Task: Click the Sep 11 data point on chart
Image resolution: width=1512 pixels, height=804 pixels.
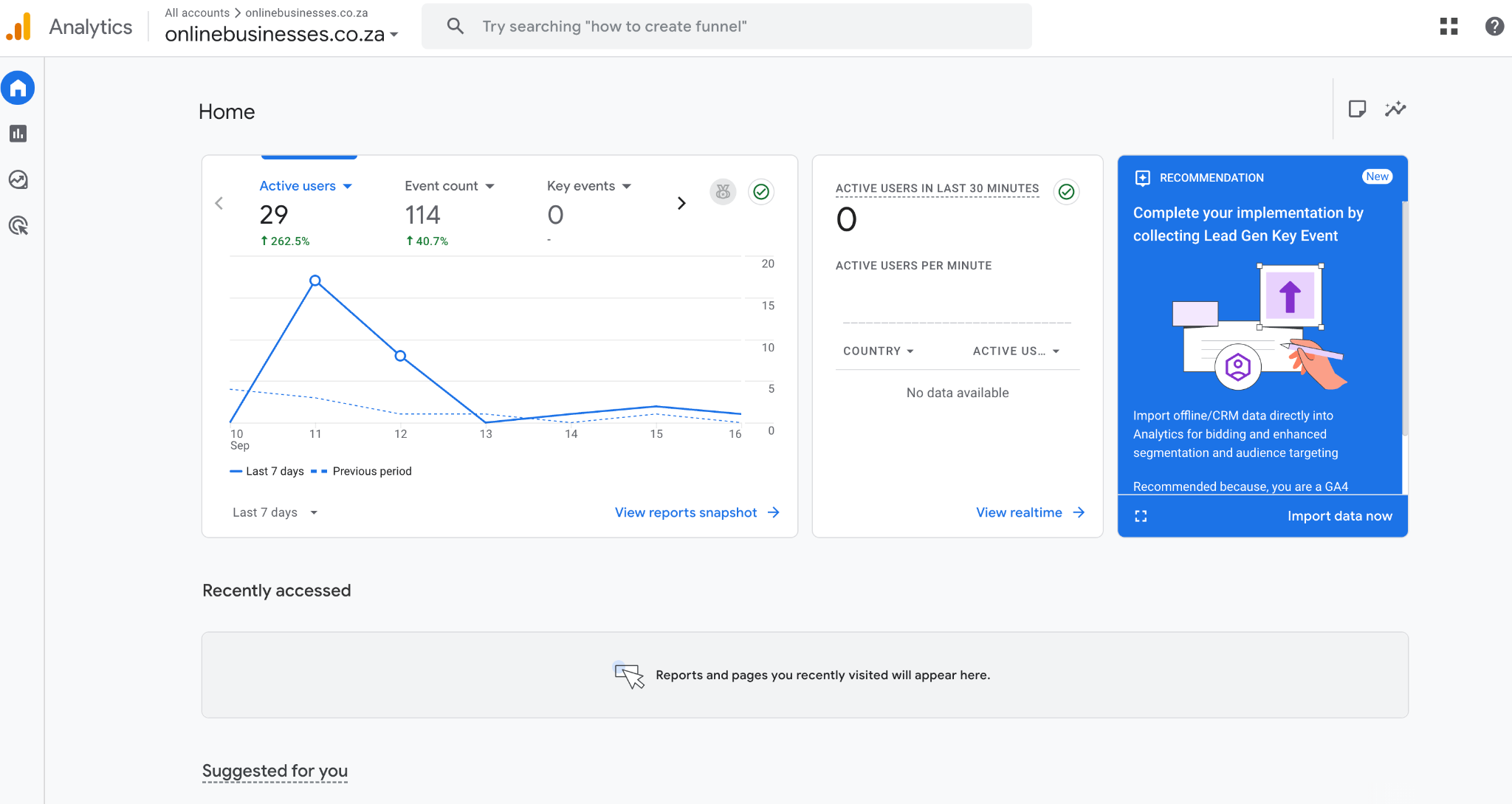Action: pyautogui.click(x=315, y=281)
